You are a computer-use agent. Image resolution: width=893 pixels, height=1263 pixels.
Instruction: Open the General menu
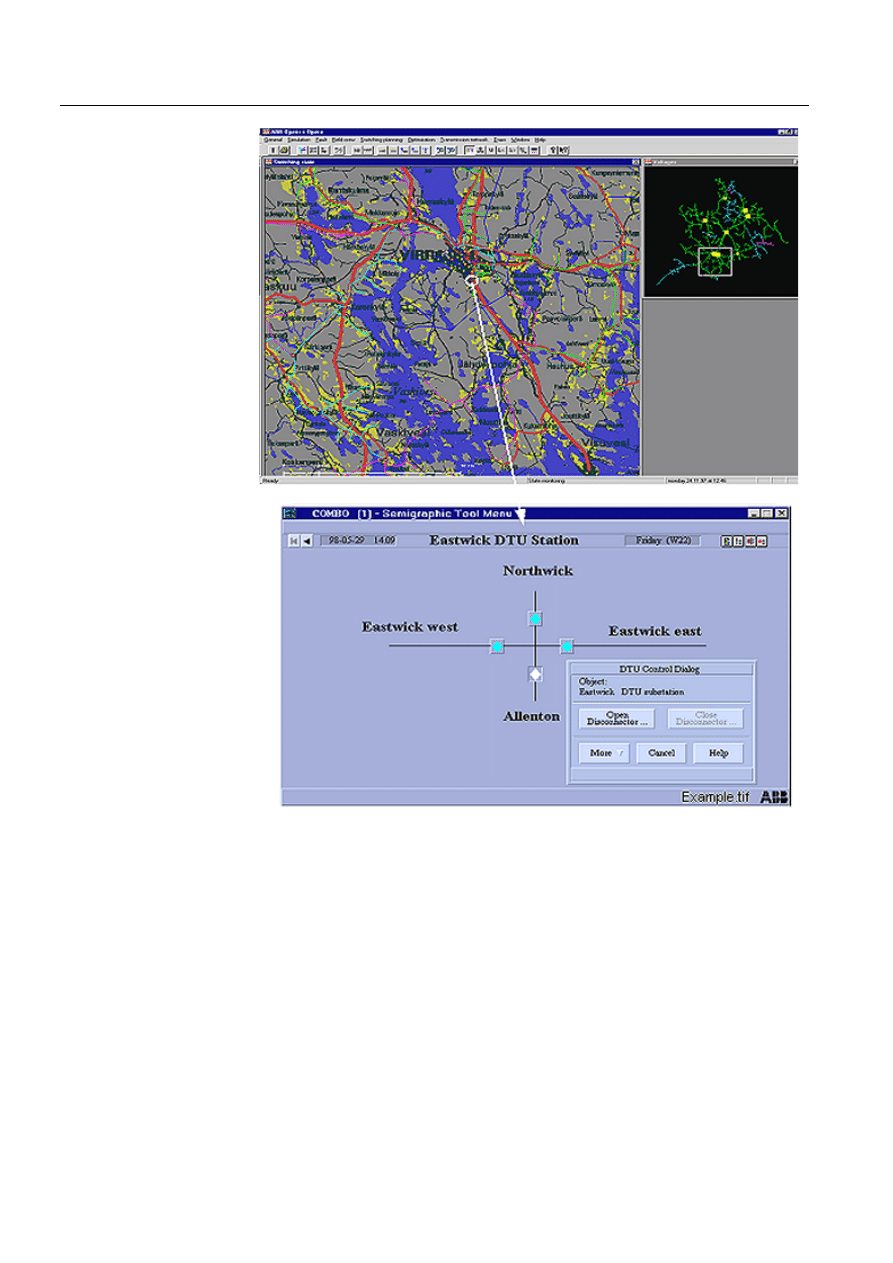click(x=273, y=139)
